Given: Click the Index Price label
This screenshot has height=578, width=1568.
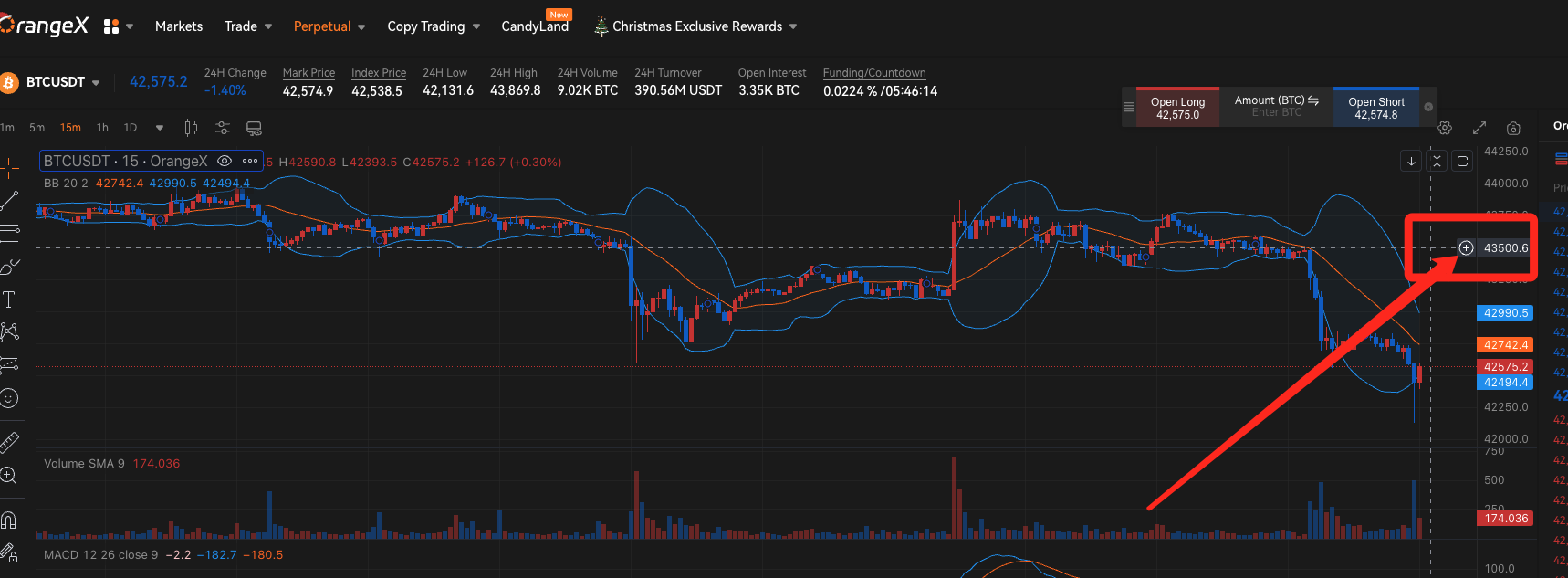Looking at the screenshot, I should click(x=379, y=73).
